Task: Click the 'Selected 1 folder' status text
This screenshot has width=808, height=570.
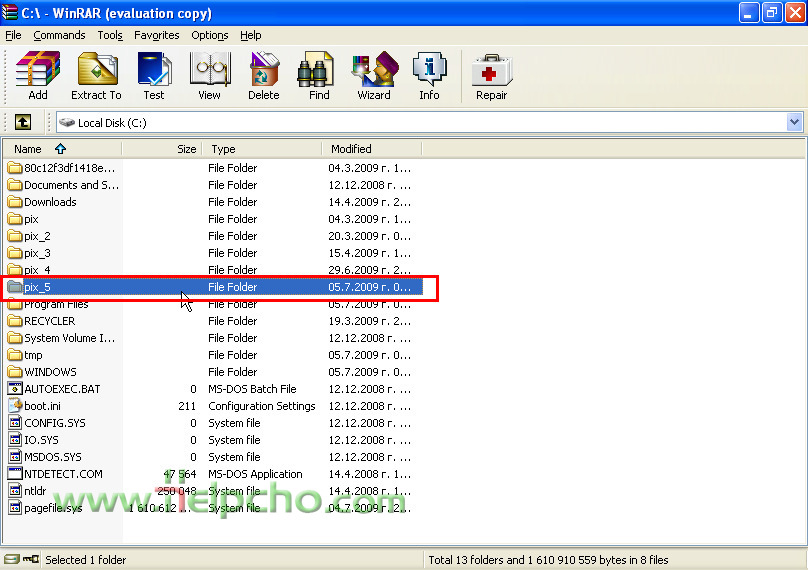Action: coord(86,560)
